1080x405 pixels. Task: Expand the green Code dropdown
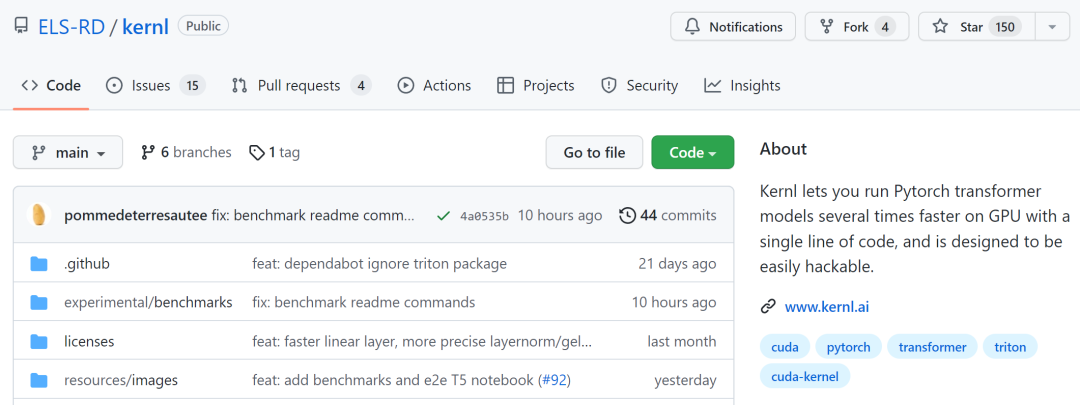pyautogui.click(x=692, y=153)
